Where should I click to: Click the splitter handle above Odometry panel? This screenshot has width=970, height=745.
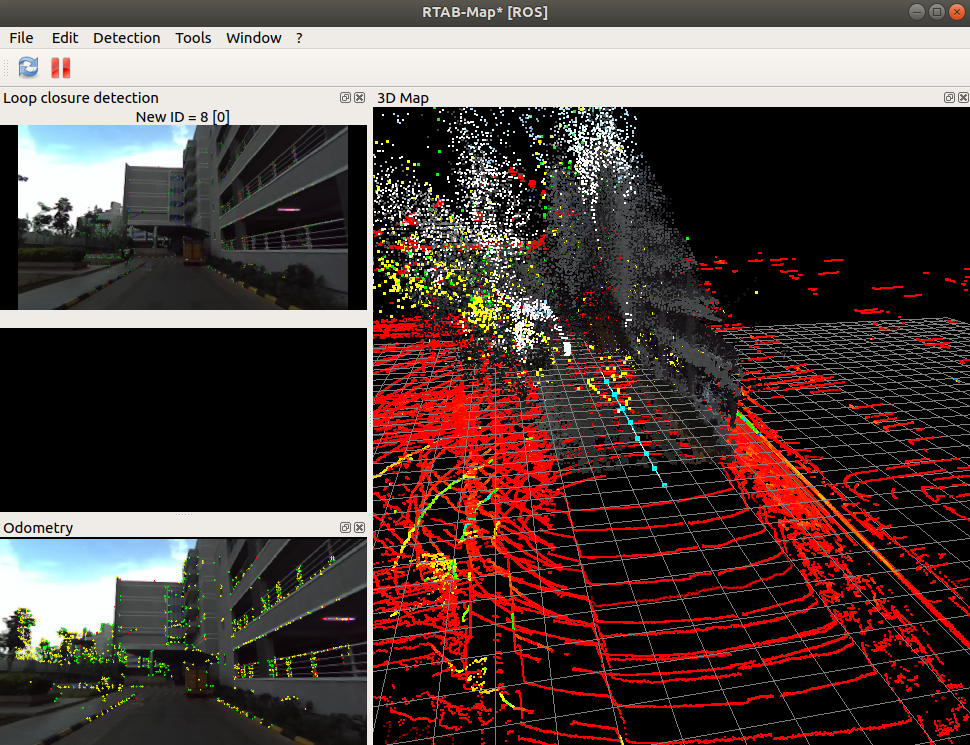(x=183, y=514)
